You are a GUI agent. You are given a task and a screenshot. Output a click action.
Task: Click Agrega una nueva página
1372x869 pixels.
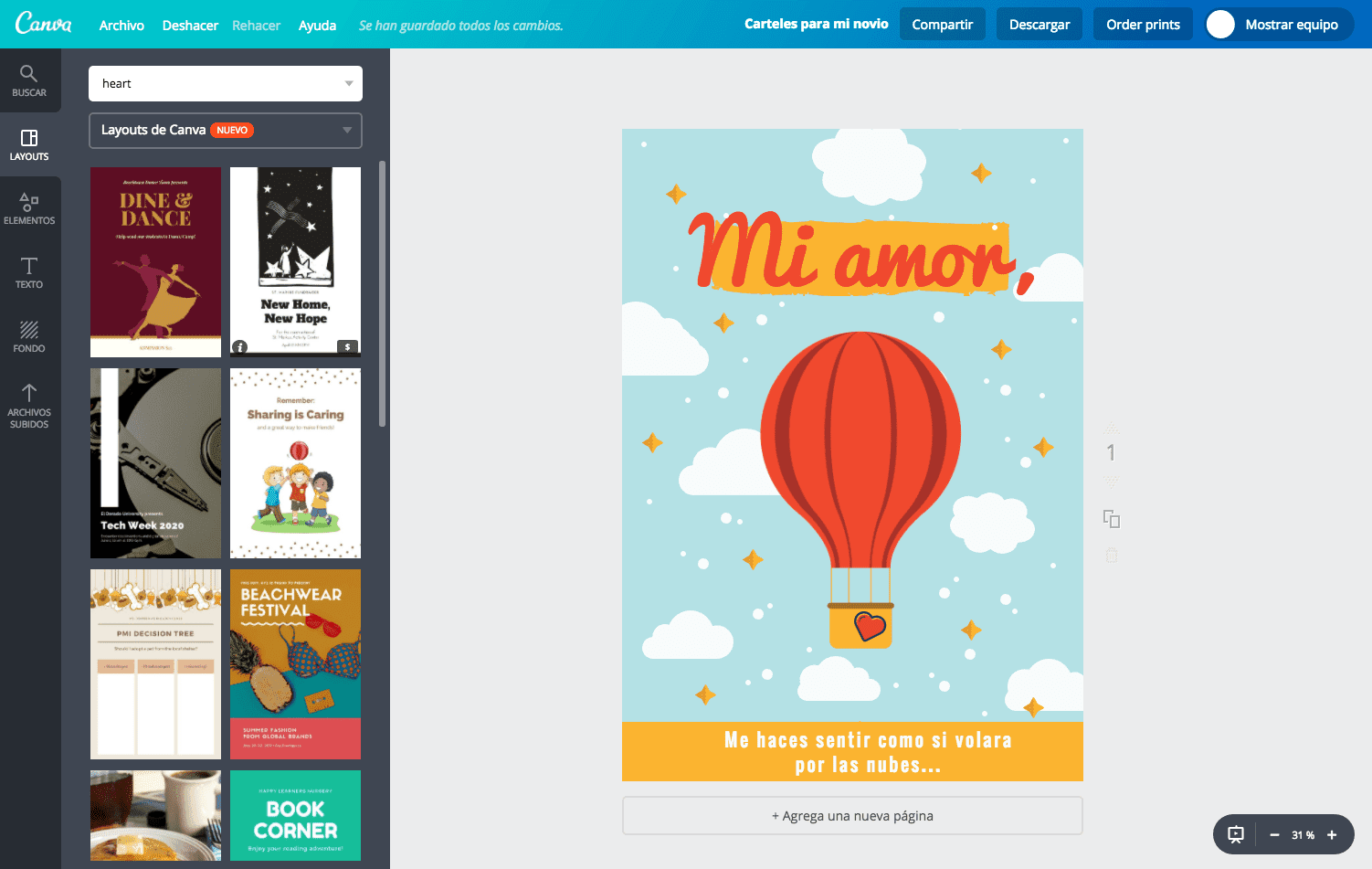click(851, 815)
